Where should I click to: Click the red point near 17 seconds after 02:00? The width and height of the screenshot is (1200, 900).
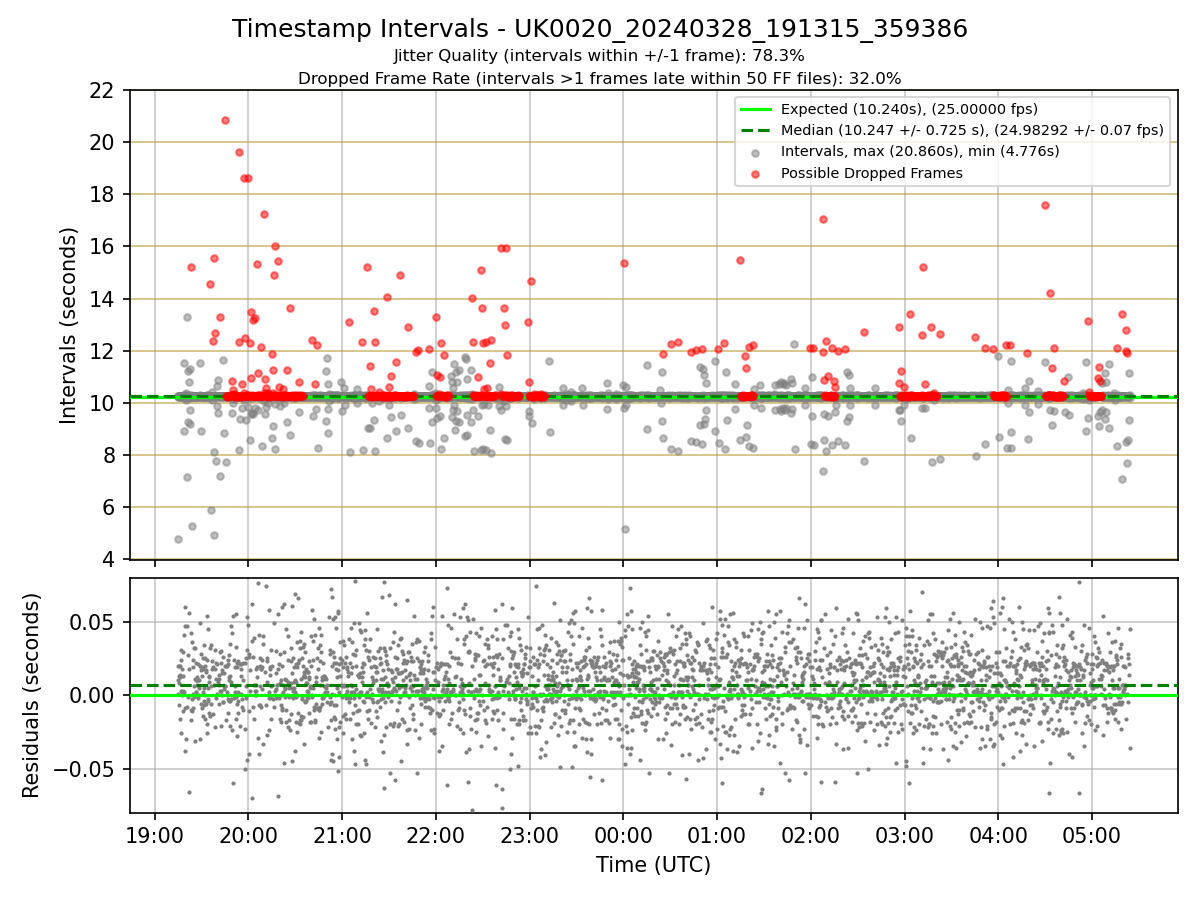823,219
